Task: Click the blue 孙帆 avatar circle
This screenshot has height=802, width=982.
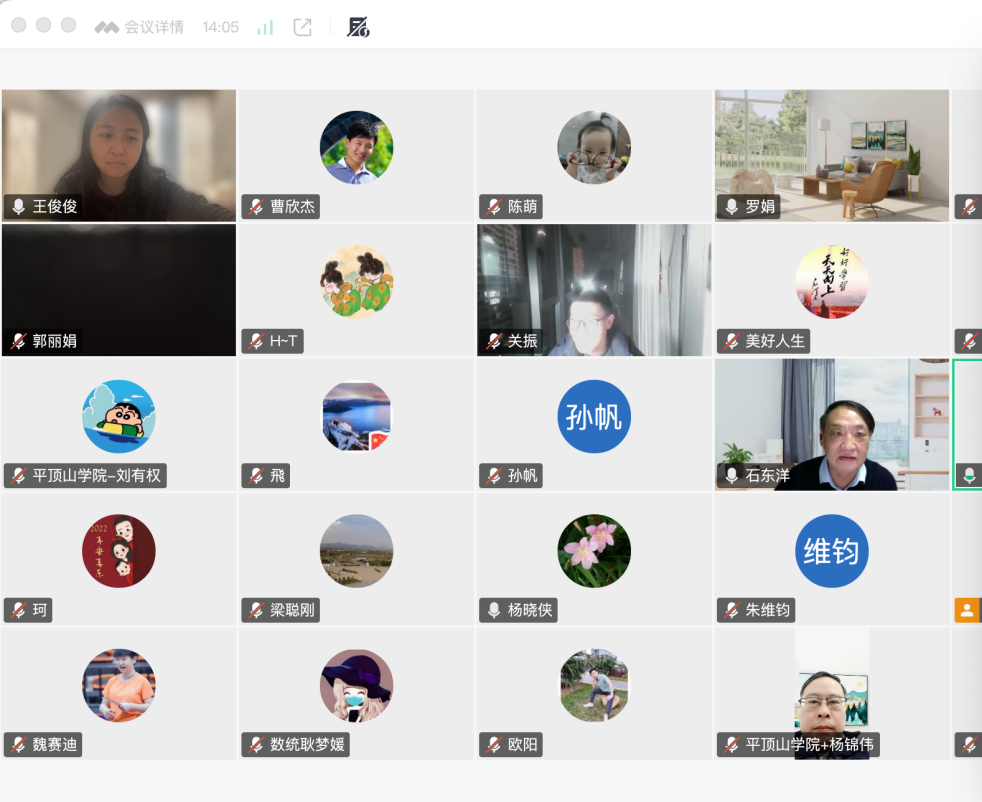Action: pos(594,416)
